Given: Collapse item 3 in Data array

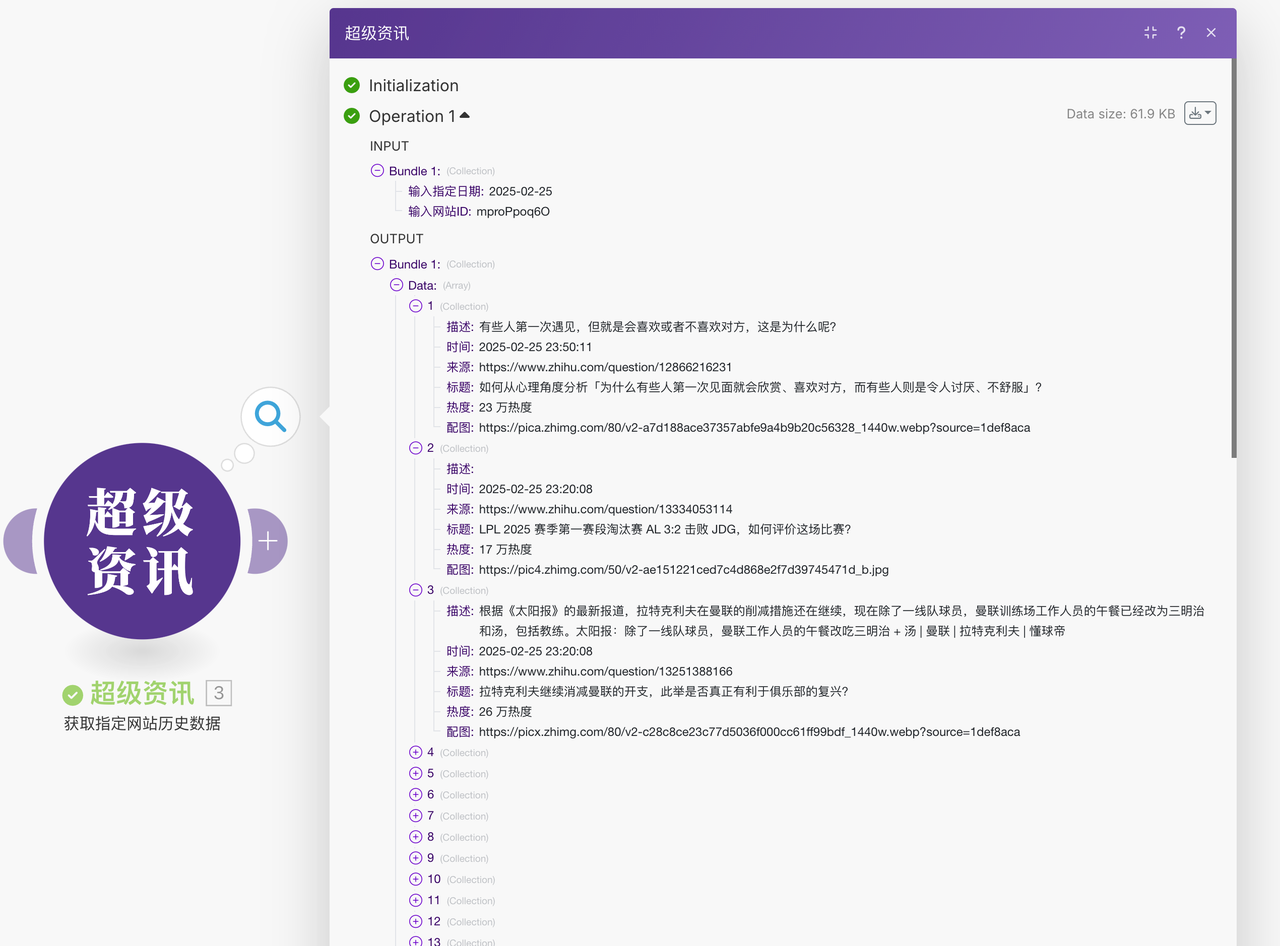Looking at the screenshot, I should click(416, 590).
